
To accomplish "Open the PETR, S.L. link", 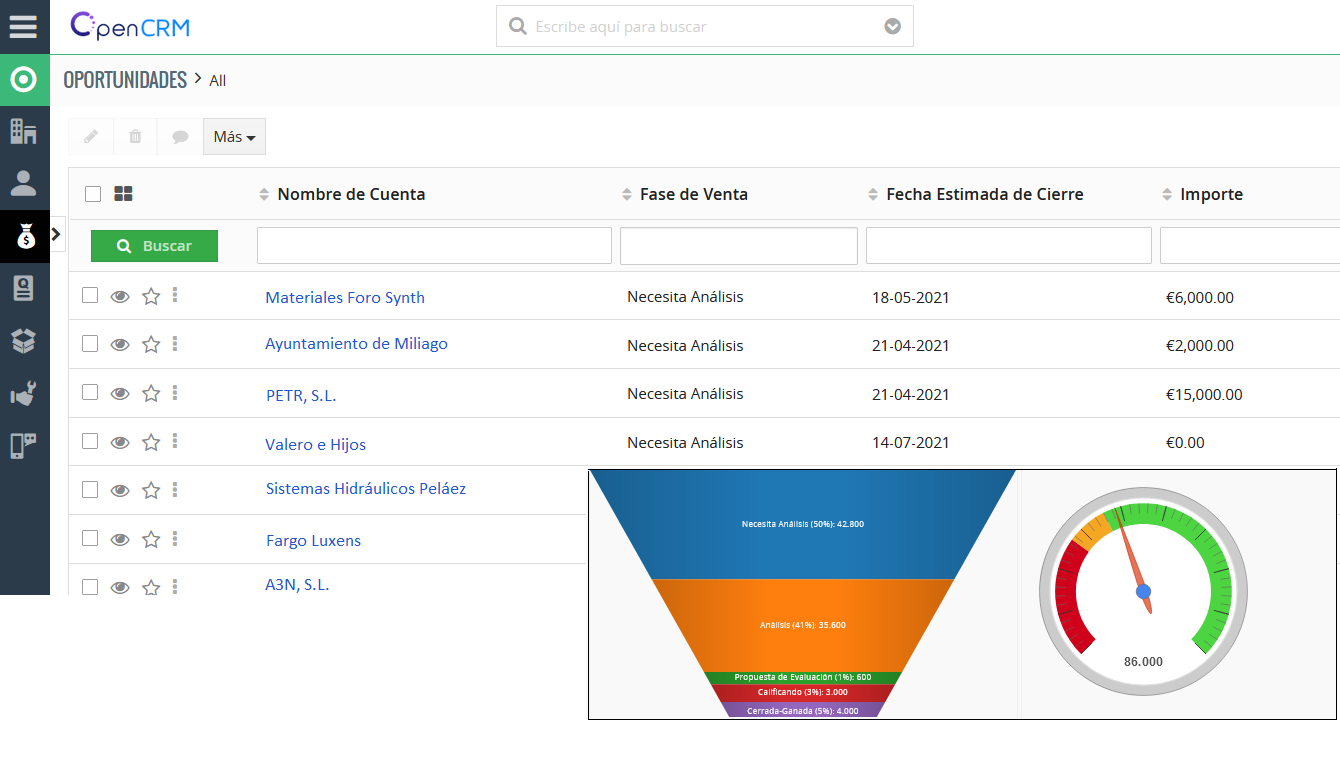I will [x=301, y=395].
